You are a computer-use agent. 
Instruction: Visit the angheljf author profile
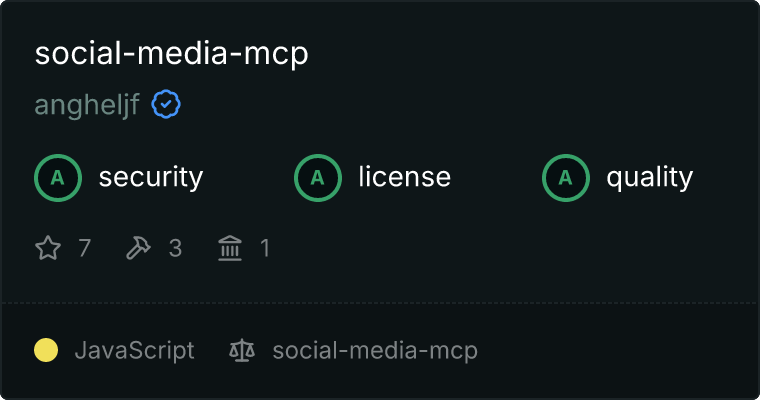click(87, 105)
